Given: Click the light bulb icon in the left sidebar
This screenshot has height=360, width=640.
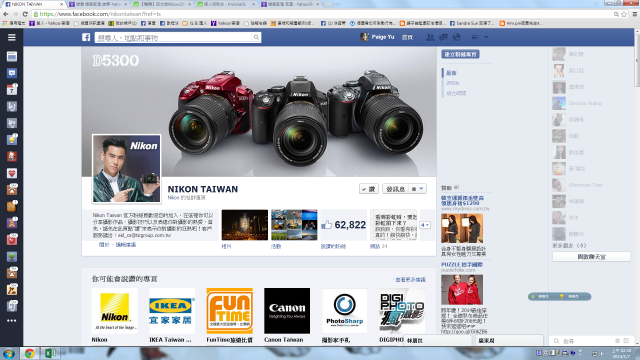Looking at the screenshot, I should (x=12, y=140).
